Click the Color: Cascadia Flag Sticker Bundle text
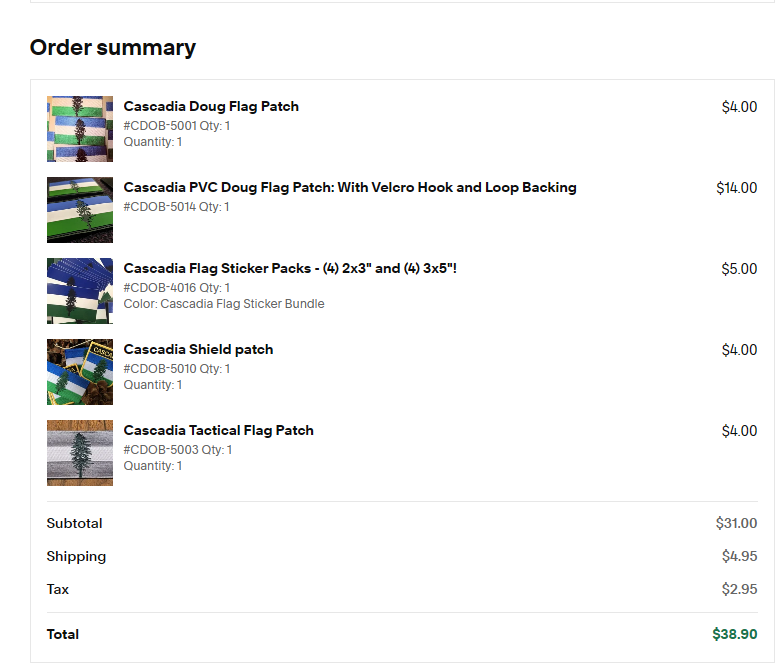 [x=224, y=304]
